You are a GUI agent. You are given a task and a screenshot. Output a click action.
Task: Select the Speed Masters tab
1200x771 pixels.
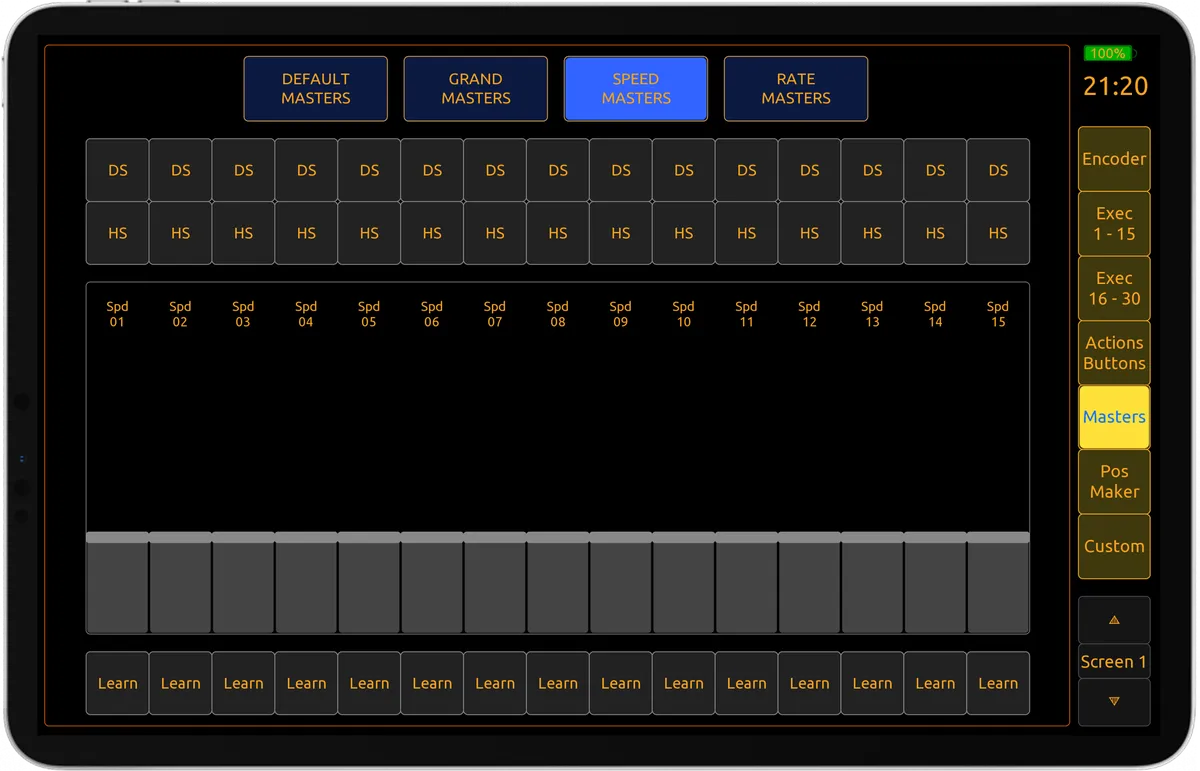pos(636,89)
